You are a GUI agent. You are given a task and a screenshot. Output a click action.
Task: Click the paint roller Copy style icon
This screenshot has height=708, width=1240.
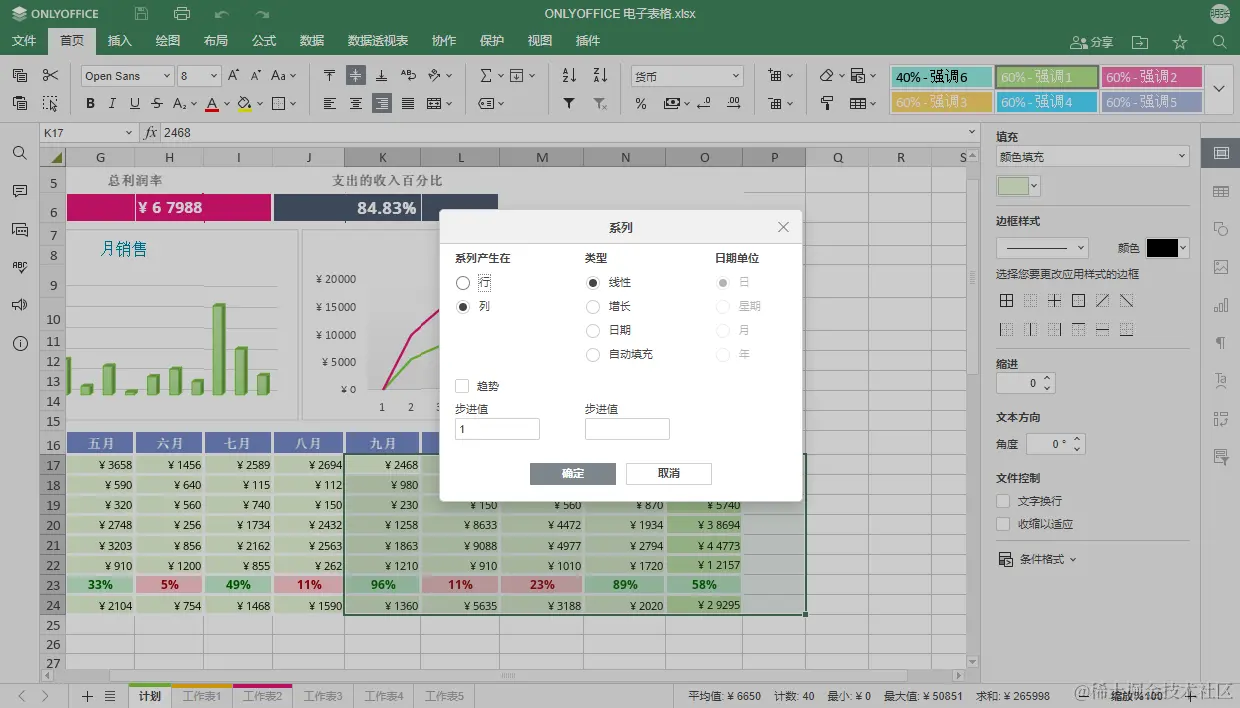(827, 103)
